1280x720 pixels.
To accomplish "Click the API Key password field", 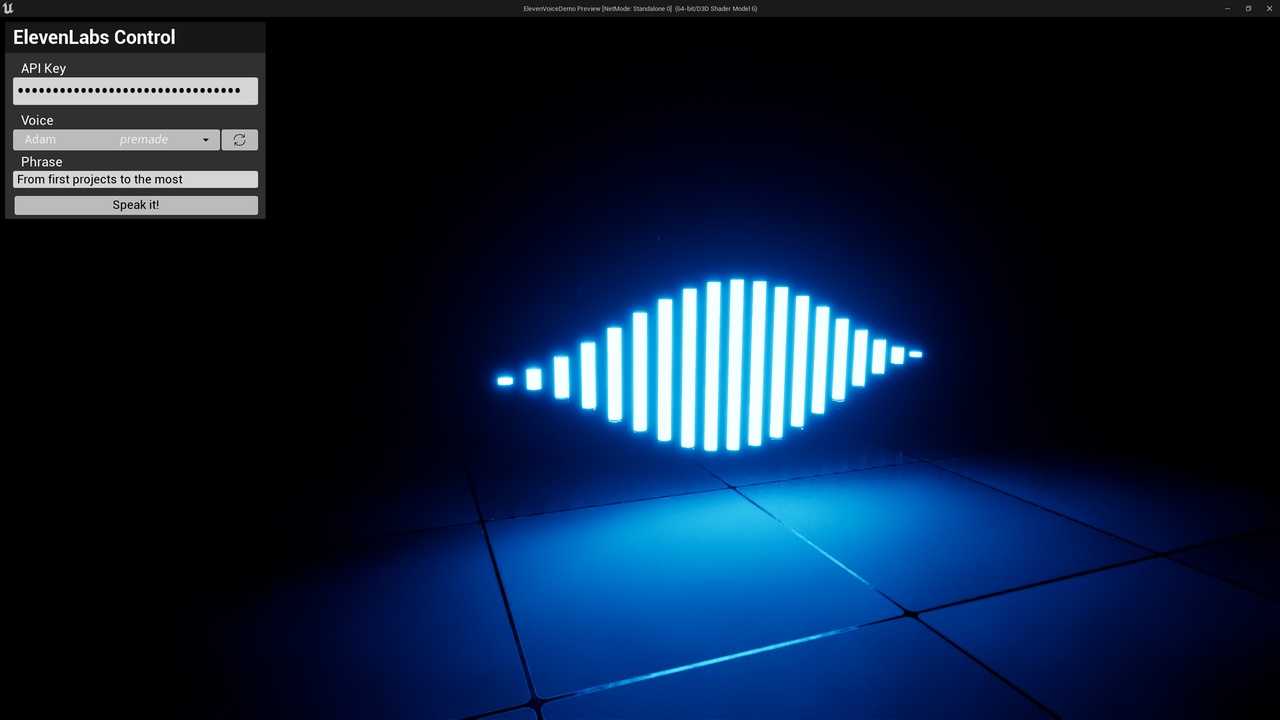I will [x=135, y=91].
